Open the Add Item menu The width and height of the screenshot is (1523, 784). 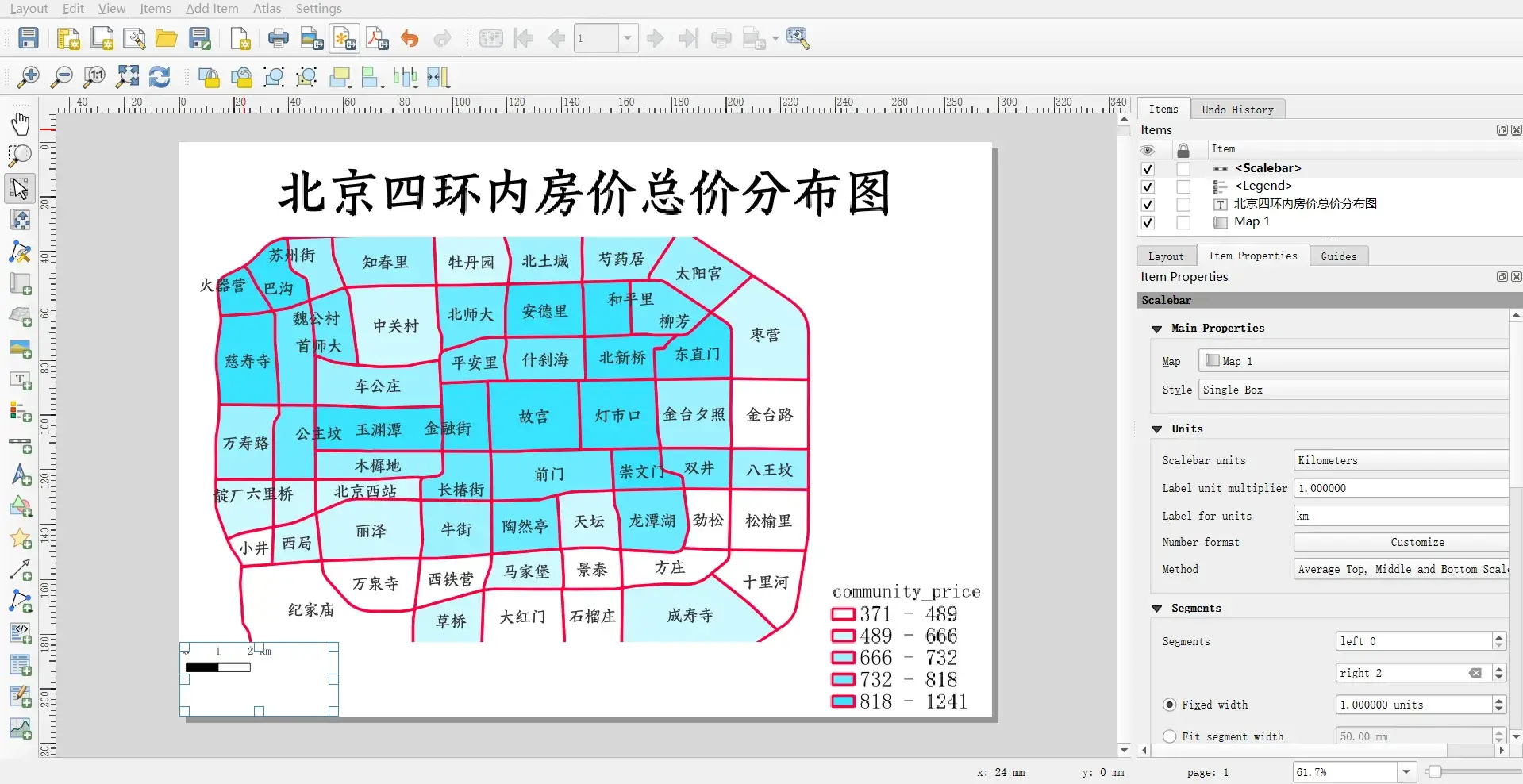click(x=212, y=9)
